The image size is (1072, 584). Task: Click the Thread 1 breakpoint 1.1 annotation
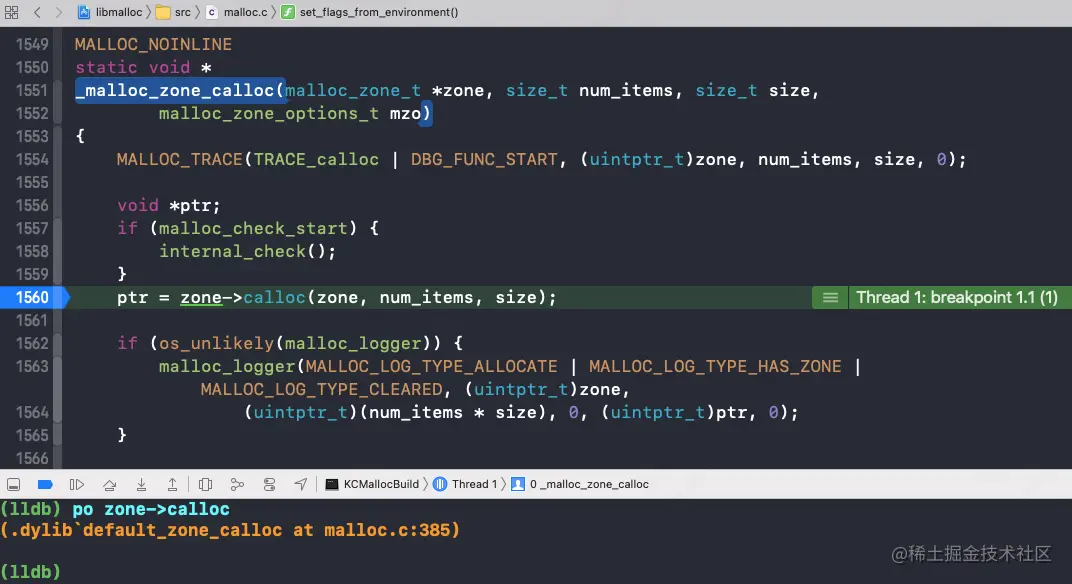[956, 297]
